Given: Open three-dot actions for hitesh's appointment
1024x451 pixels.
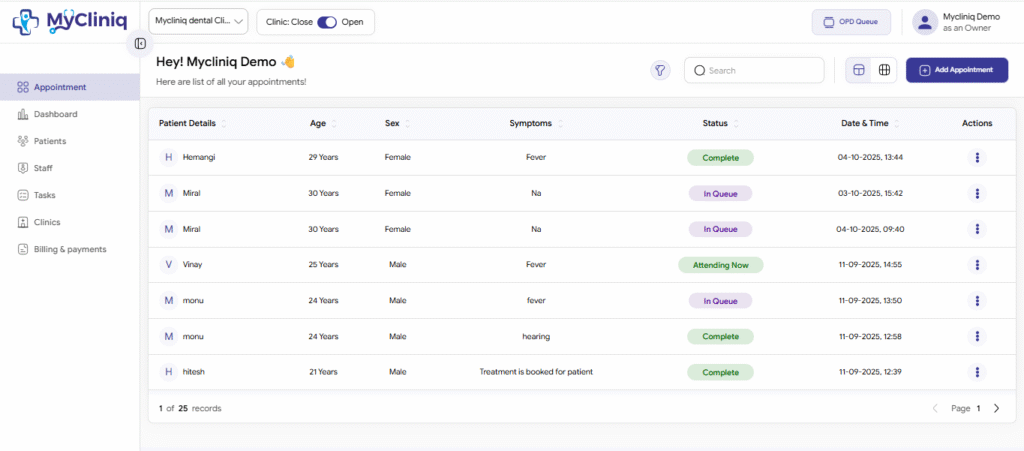Looking at the screenshot, I should 977,372.
